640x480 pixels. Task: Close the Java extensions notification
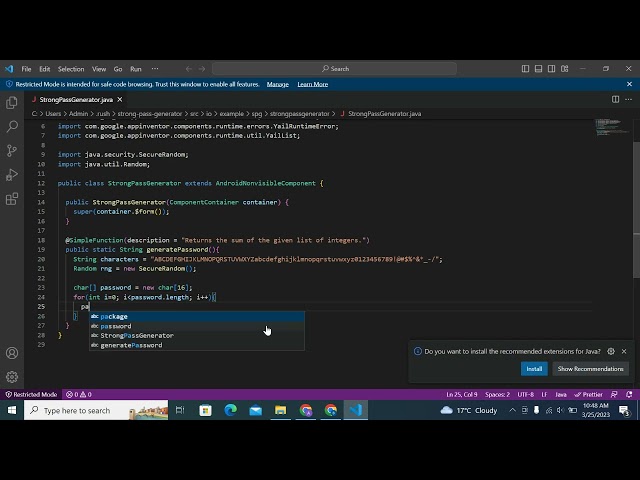point(624,351)
